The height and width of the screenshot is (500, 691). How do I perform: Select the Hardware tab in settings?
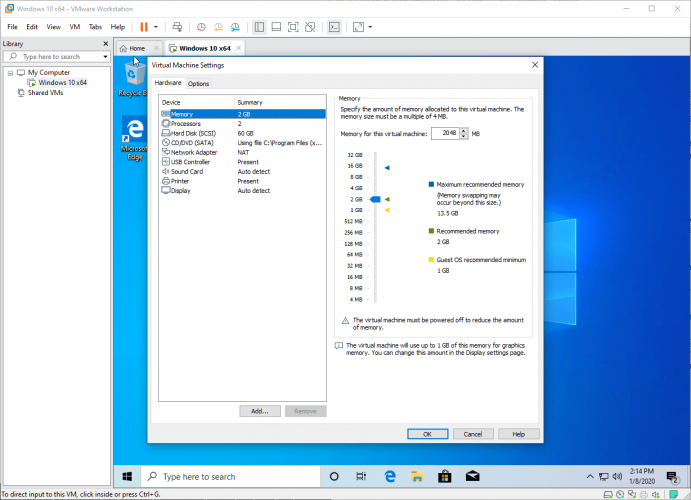pos(168,83)
